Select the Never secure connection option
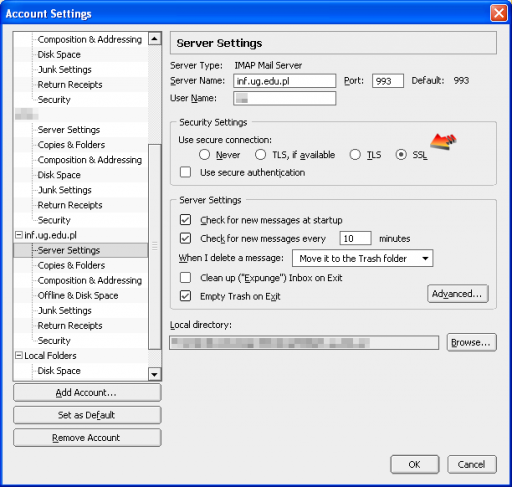This screenshot has height=487, width=512. click(x=204, y=155)
